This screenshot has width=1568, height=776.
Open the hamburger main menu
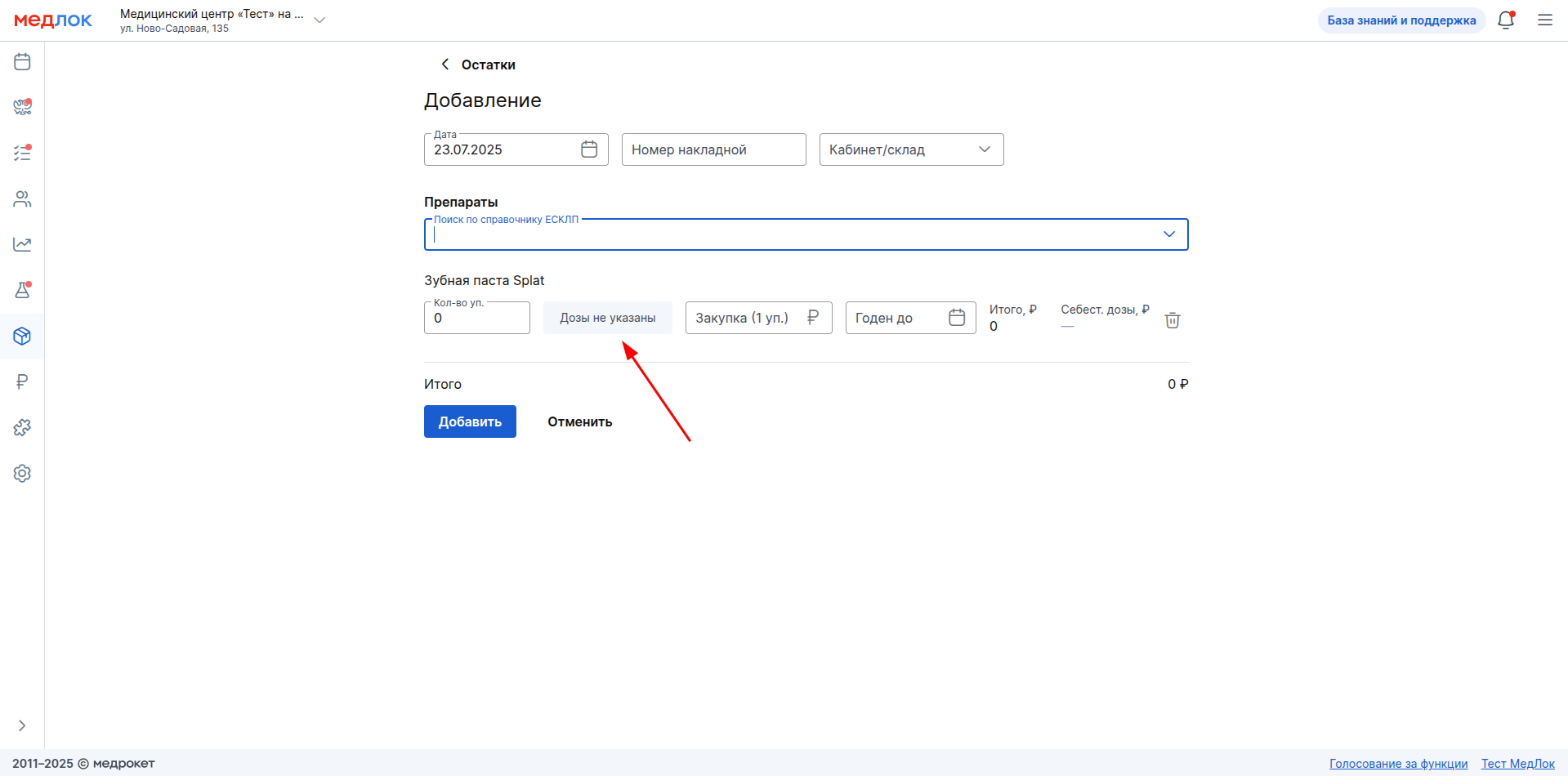[1545, 20]
